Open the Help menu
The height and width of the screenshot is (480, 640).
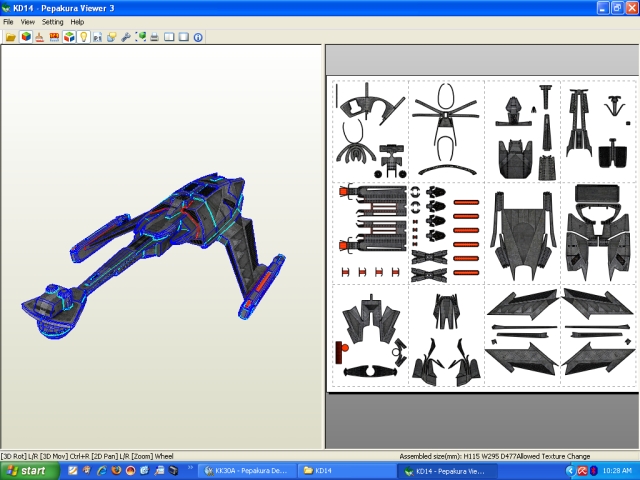point(77,22)
